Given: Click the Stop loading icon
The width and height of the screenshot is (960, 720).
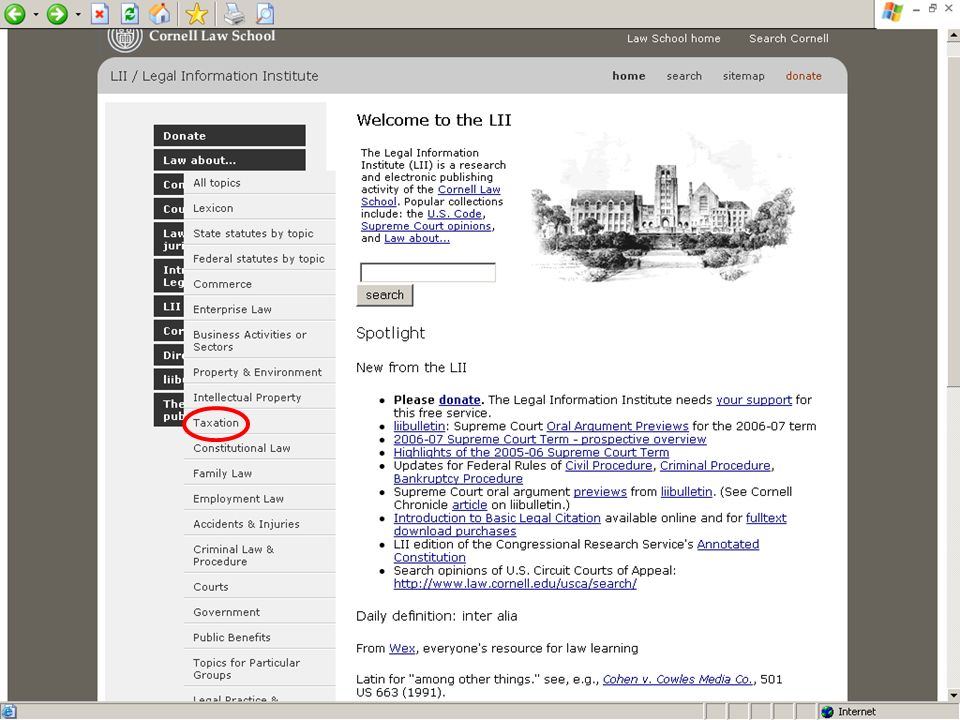Looking at the screenshot, I should click(x=99, y=13).
